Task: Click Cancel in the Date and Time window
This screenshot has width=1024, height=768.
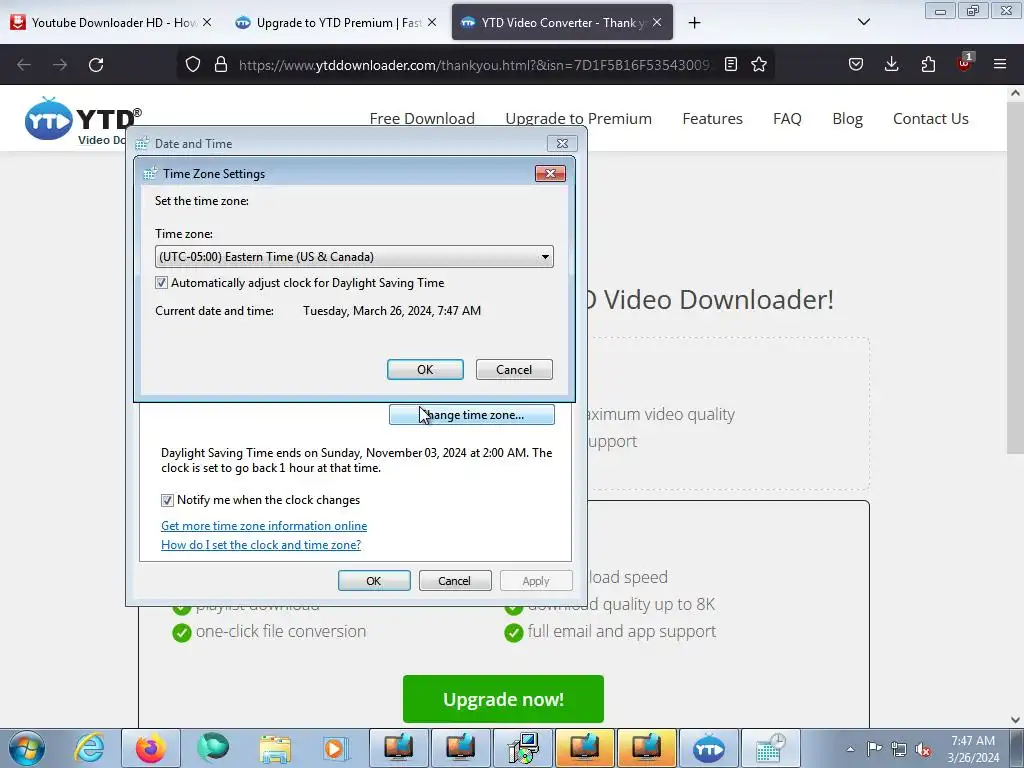Action: 455,581
